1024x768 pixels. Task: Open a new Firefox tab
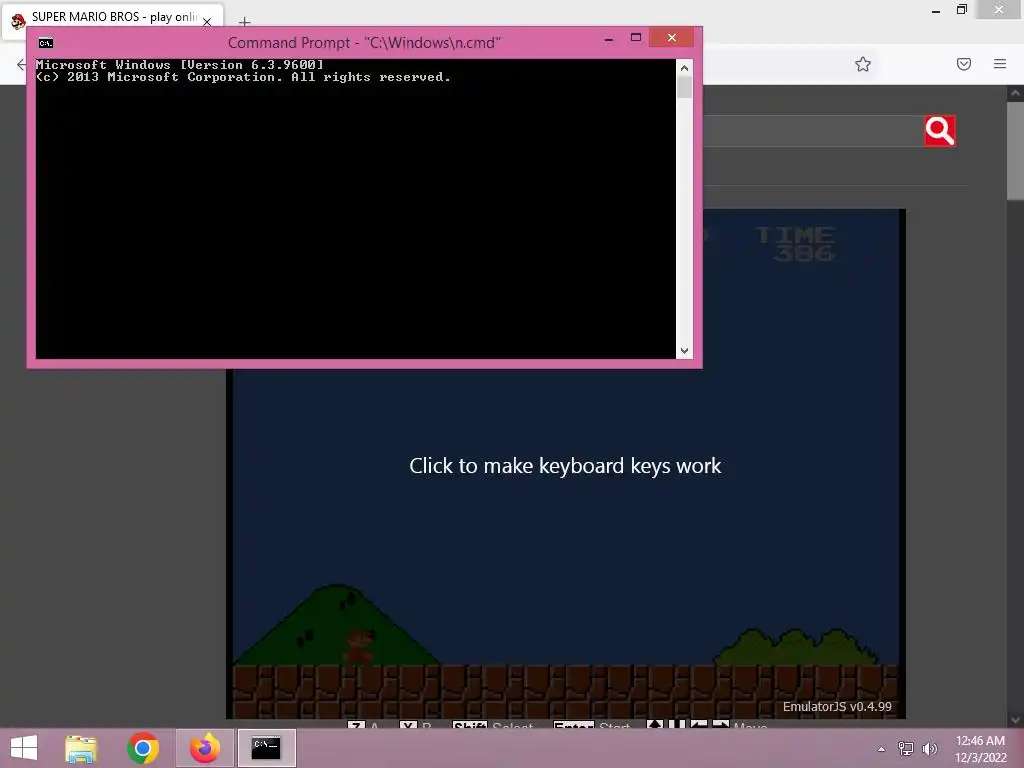(x=244, y=22)
